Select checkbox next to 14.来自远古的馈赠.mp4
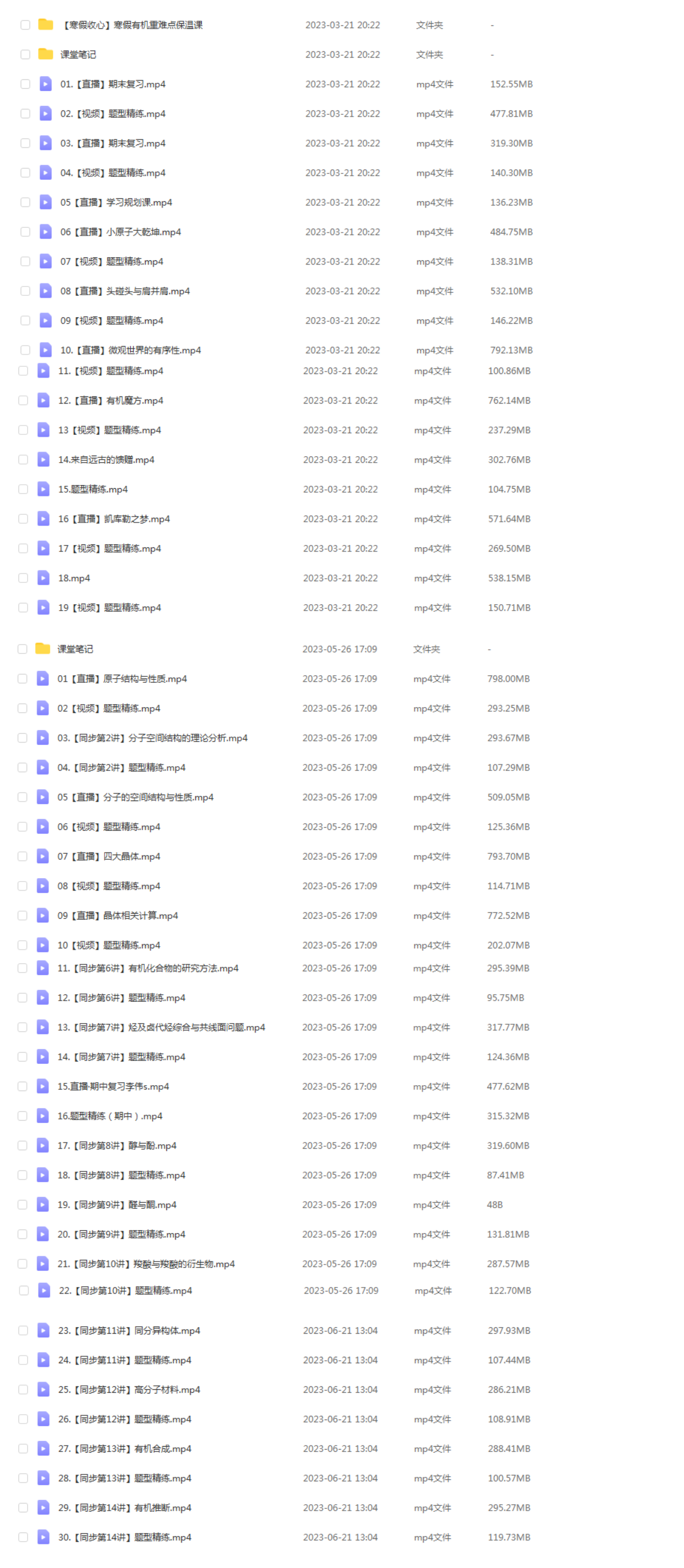Image resolution: width=684 pixels, height=1568 pixels. [x=23, y=459]
